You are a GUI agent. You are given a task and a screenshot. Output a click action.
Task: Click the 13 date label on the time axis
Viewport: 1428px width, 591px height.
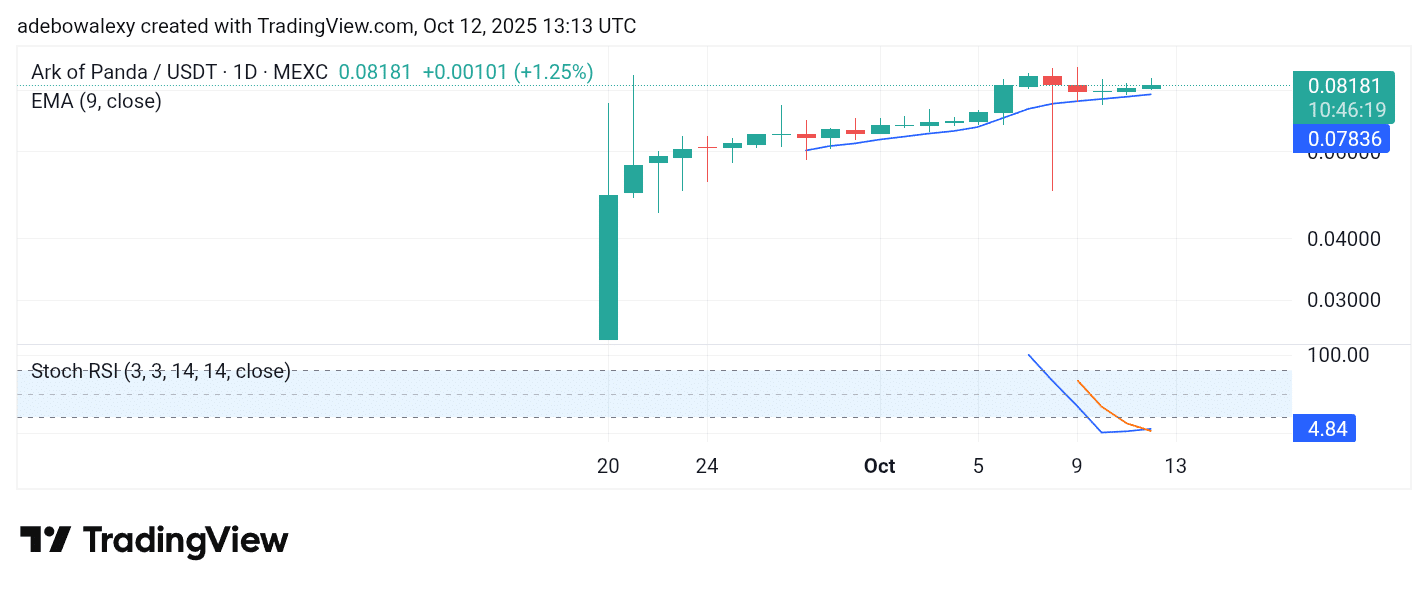[x=1176, y=466]
